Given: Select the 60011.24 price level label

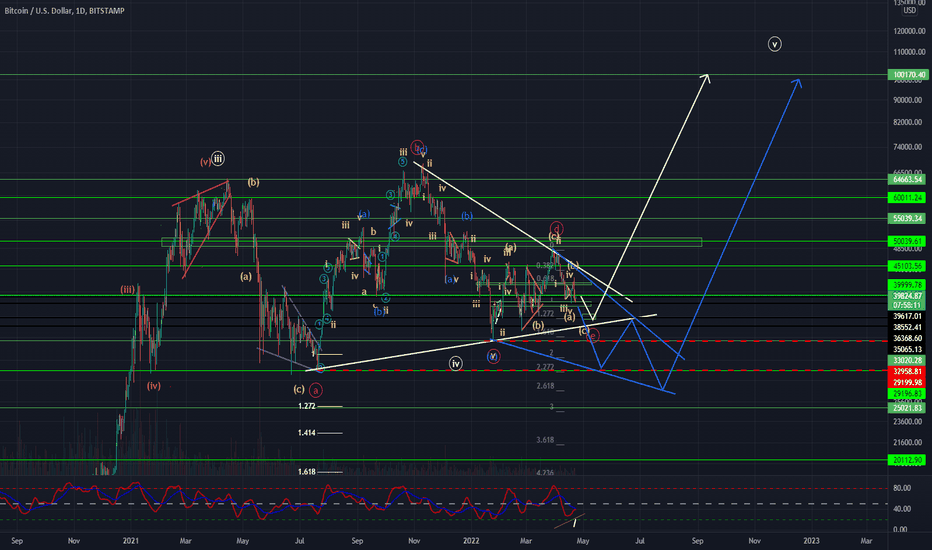Looking at the screenshot, I should pyautogui.click(x=907, y=197).
